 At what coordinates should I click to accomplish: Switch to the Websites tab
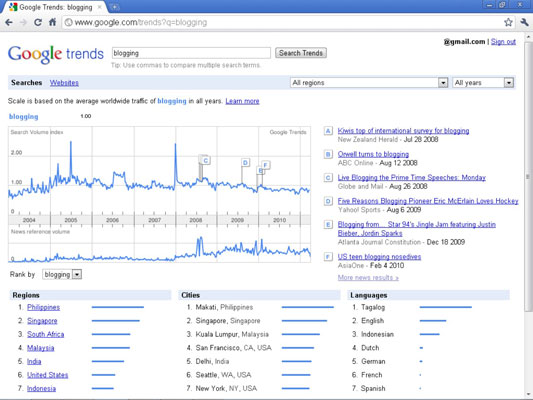(x=64, y=83)
